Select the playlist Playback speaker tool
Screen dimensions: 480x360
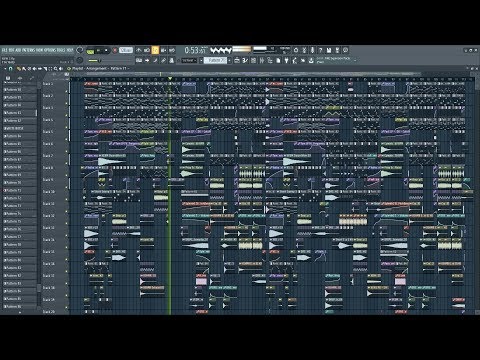click(61, 68)
